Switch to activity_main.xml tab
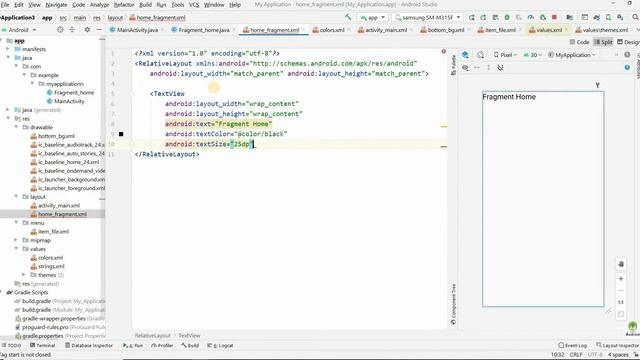The width and height of the screenshot is (640, 360). [x=385, y=30]
